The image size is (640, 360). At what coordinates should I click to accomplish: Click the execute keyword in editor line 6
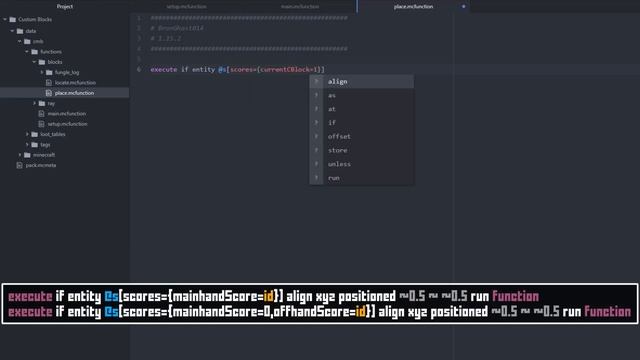click(x=164, y=69)
